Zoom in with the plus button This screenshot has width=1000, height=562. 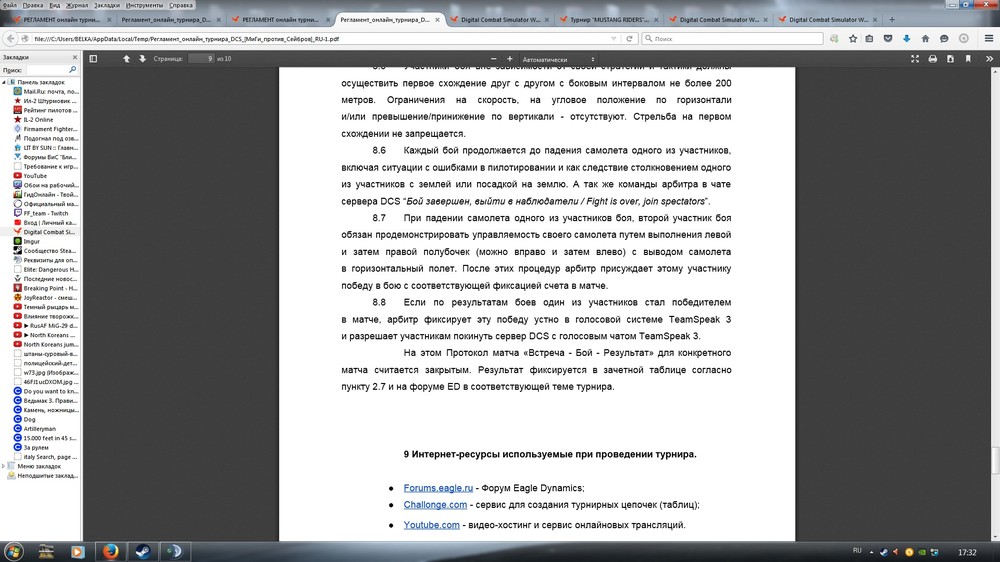(x=510, y=59)
